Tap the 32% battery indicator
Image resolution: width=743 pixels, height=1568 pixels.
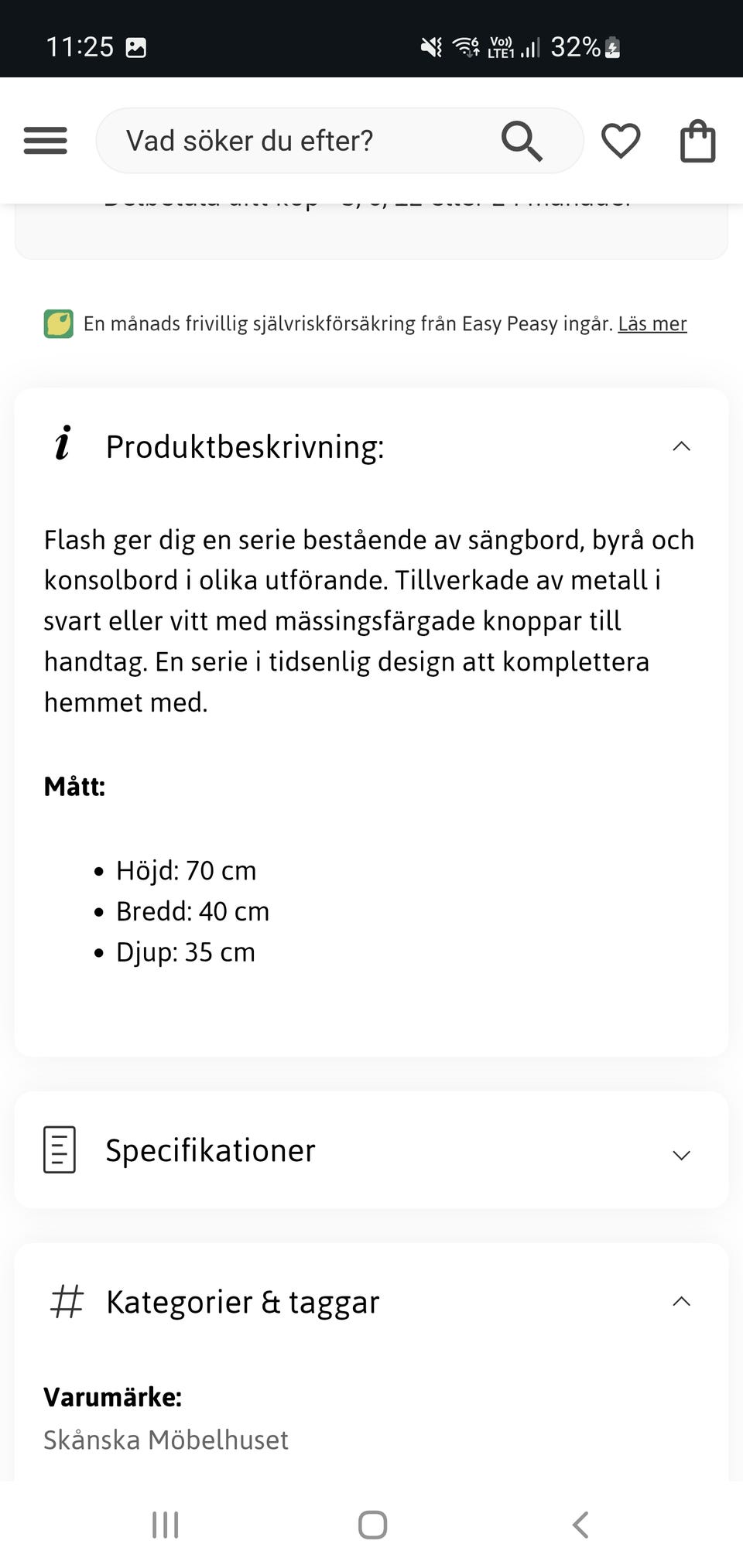pos(576,46)
